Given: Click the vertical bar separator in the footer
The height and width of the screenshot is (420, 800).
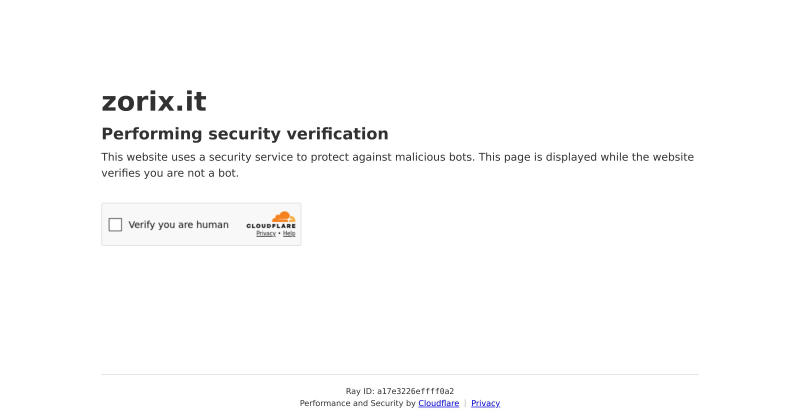Looking at the screenshot, I should coord(465,403).
